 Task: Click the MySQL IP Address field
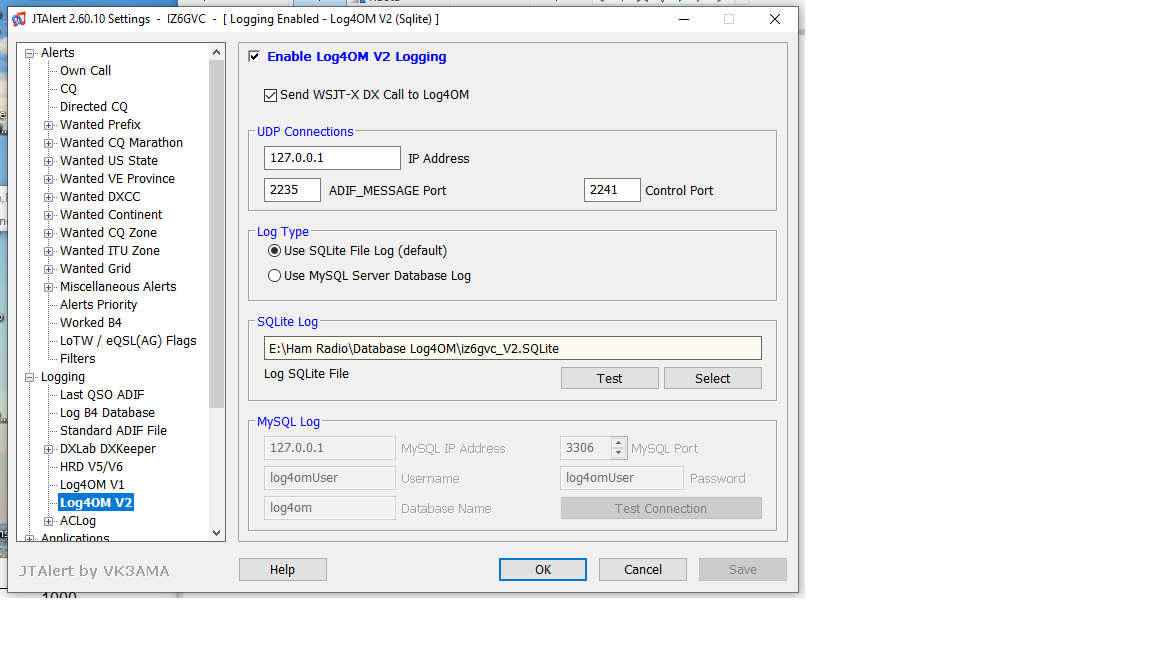330,448
